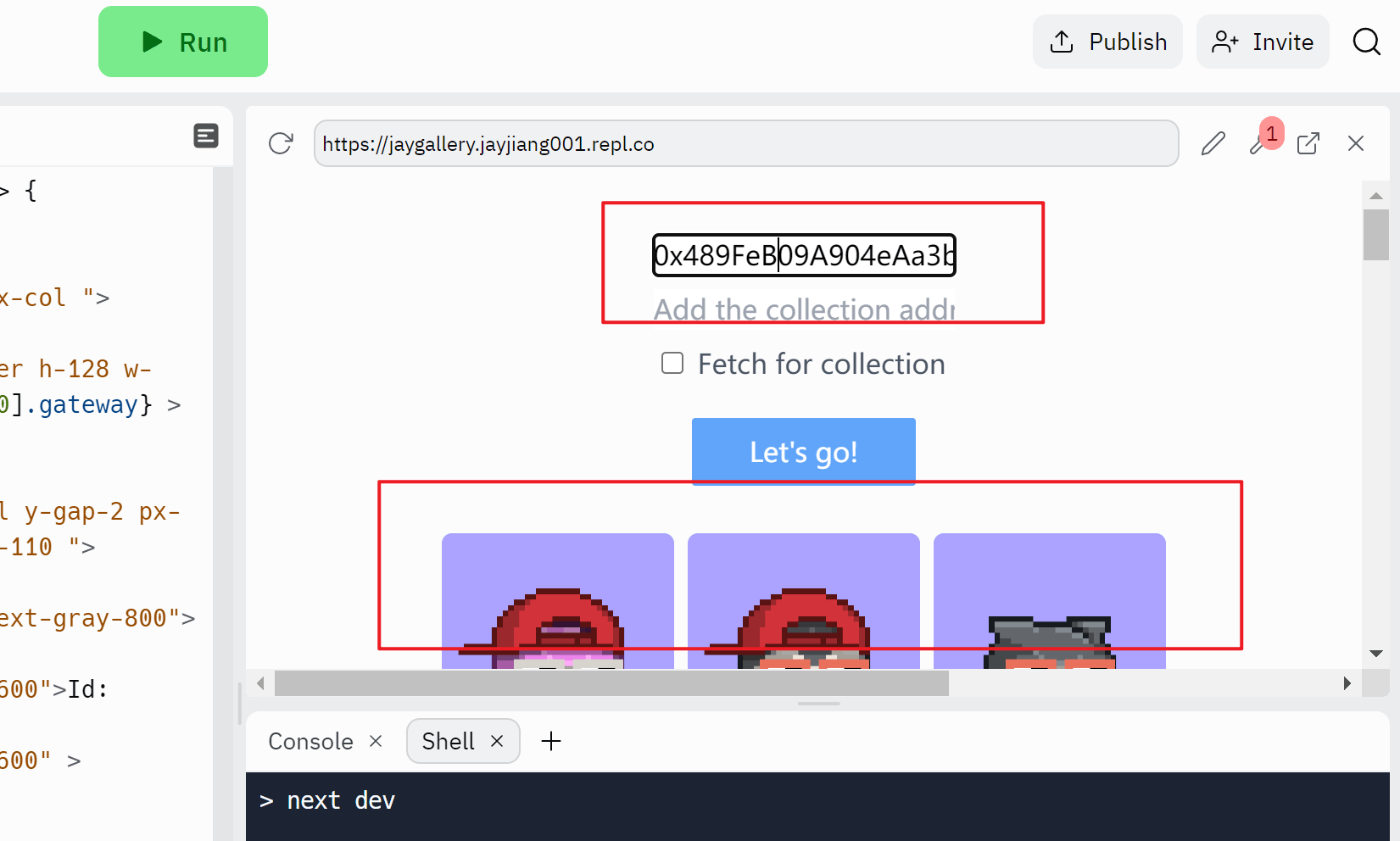The width and height of the screenshot is (1400, 841).
Task: Open the middle NFT card with red cap
Action: pos(804,601)
